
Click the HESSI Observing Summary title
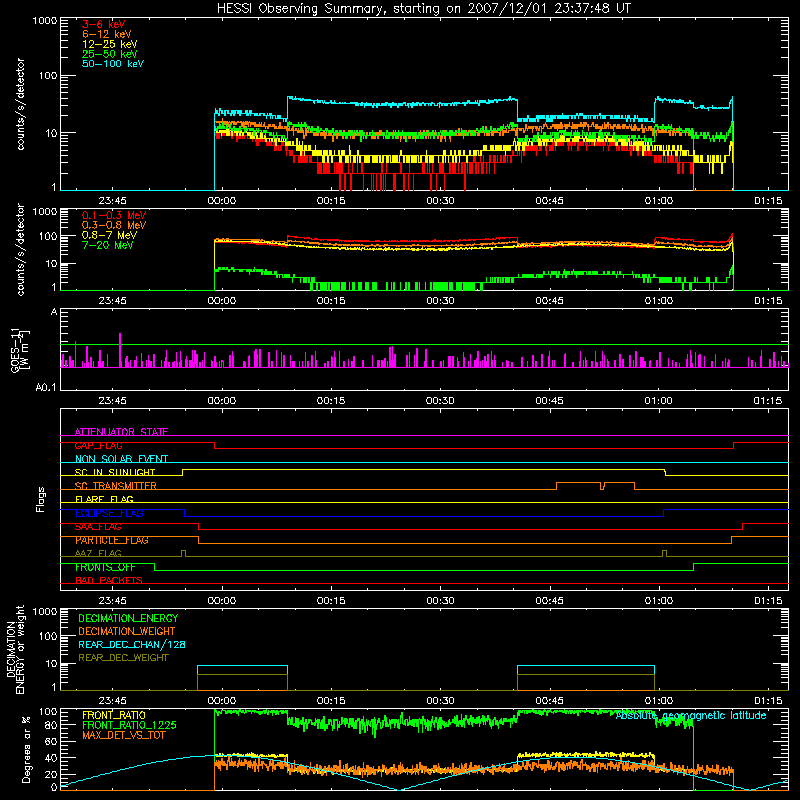(423, 8)
